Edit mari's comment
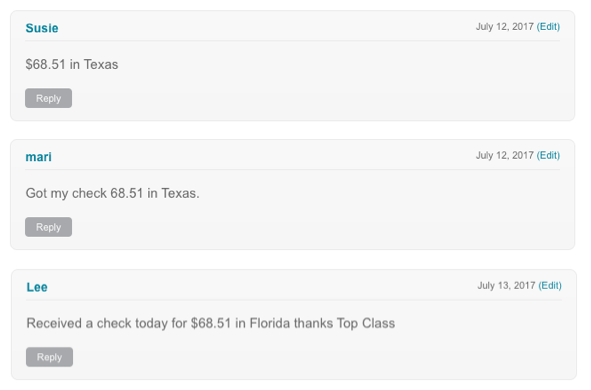The width and height of the screenshot is (591, 390). (548, 156)
